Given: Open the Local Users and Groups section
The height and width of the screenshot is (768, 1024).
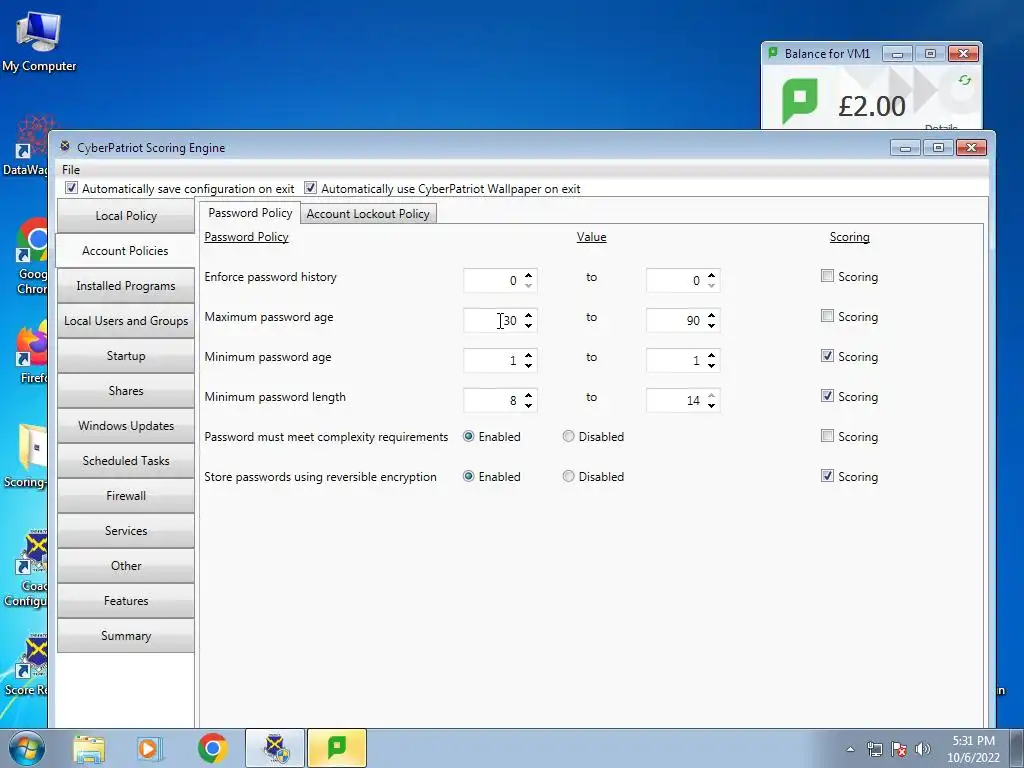Looking at the screenshot, I should 126,321.
